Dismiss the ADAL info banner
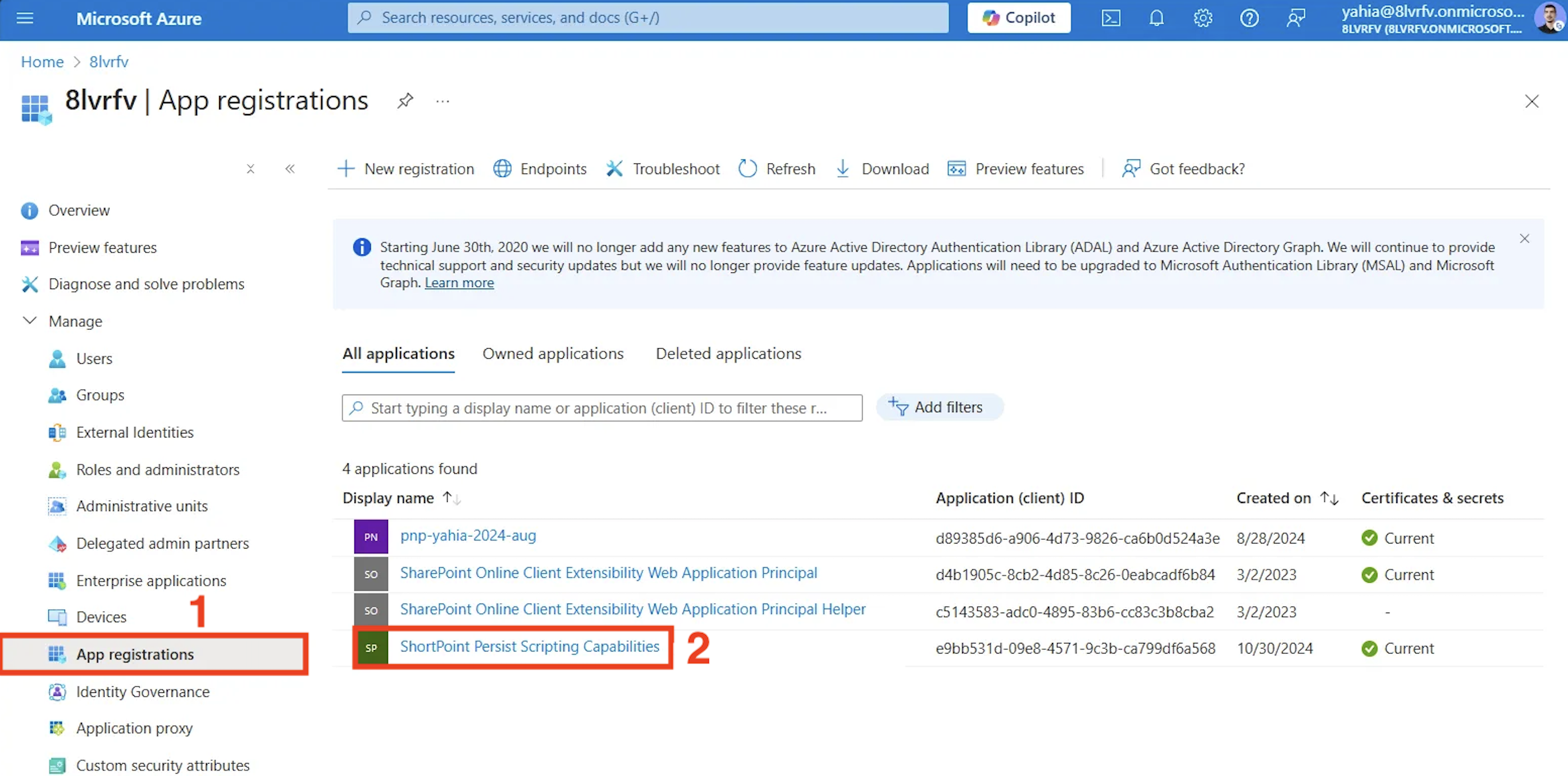This screenshot has height=776, width=1568. tap(1524, 239)
